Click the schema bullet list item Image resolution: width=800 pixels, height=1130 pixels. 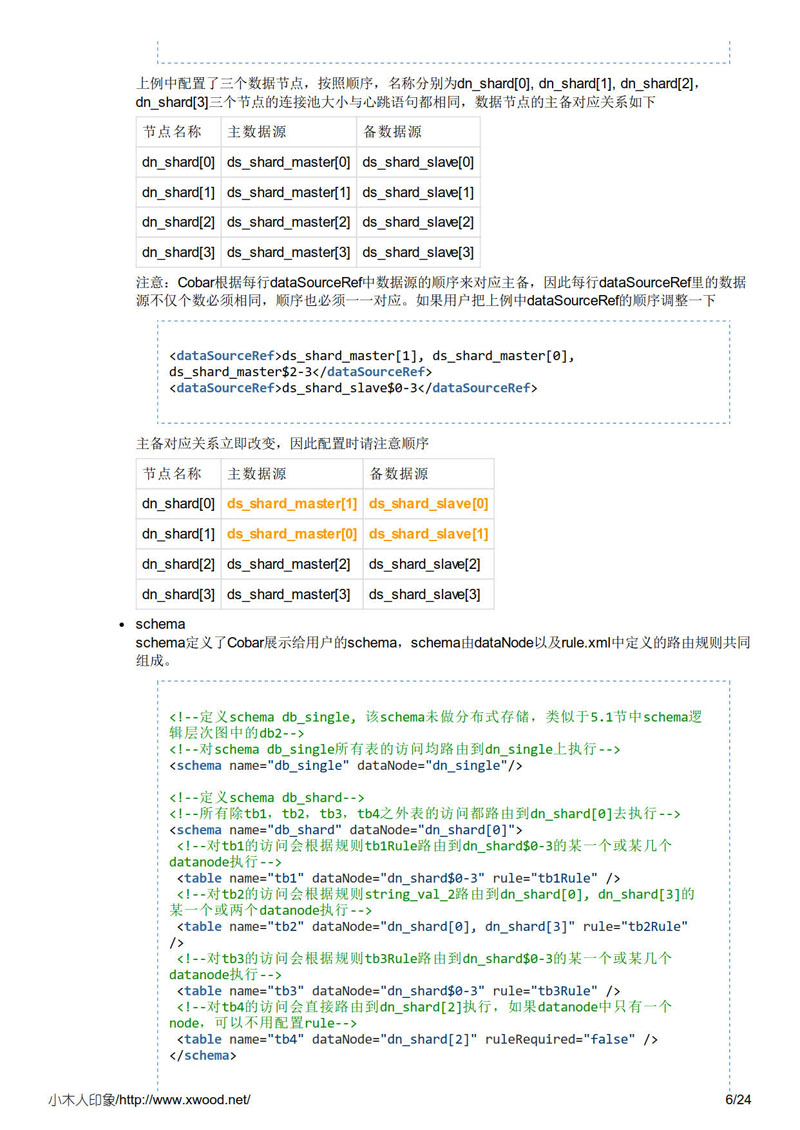click(160, 623)
